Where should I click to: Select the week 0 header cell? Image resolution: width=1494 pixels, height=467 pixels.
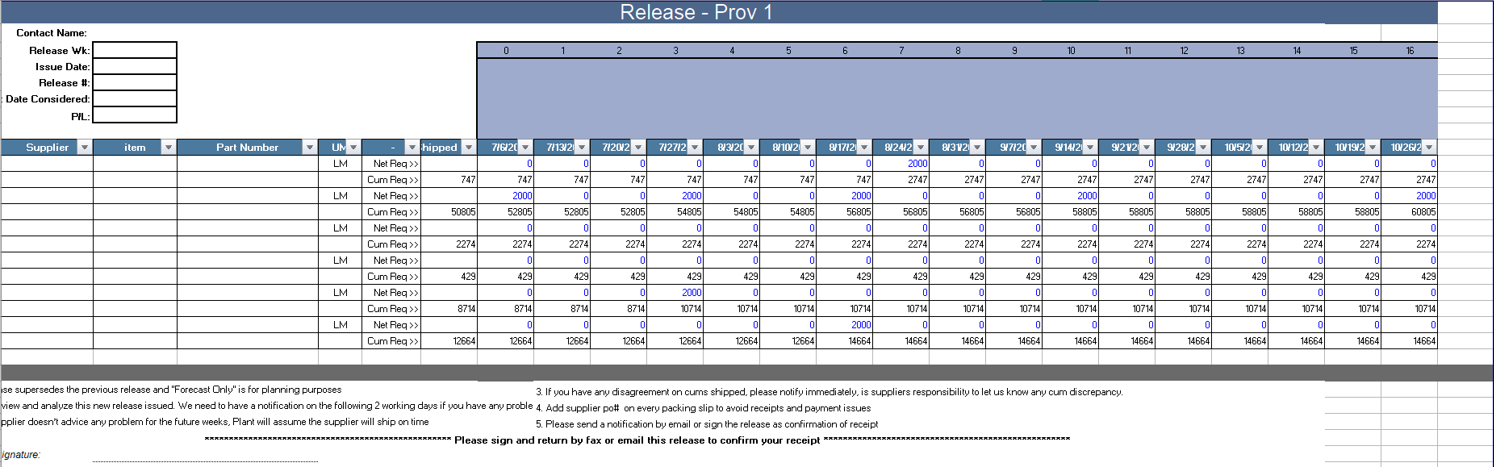tap(506, 51)
